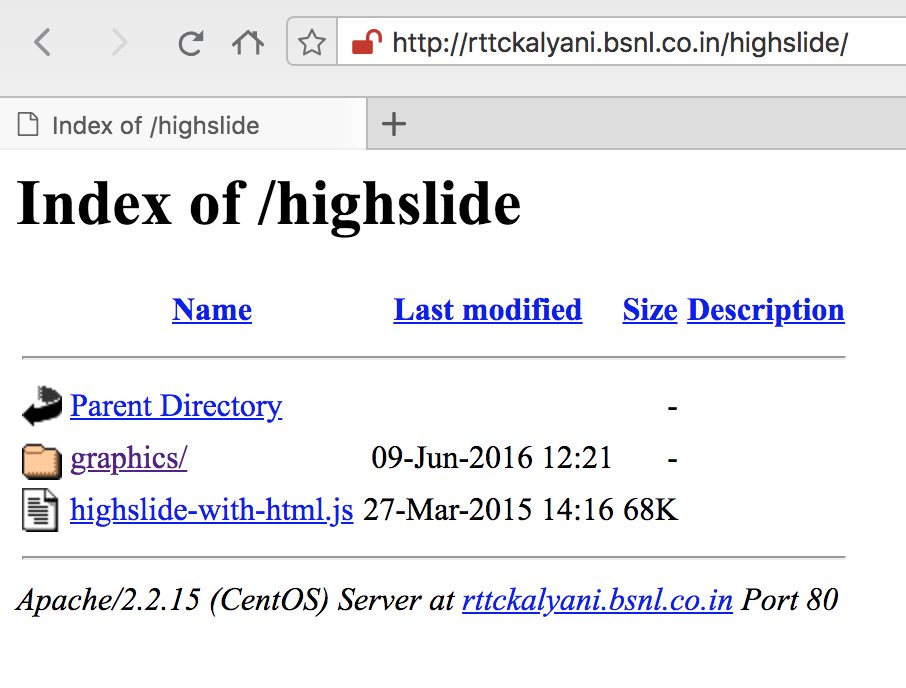Sort listing by Description column
Viewport: 906px width, 688px height.
pyautogui.click(x=766, y=311)
